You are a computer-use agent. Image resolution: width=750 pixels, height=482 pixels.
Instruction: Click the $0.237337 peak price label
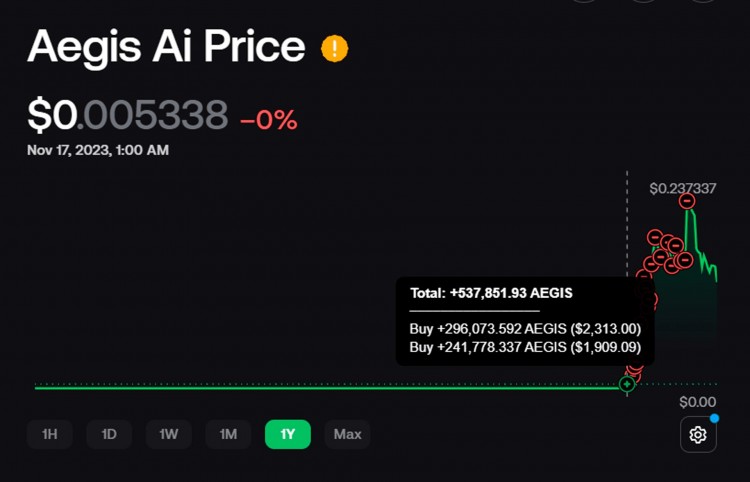682,188
